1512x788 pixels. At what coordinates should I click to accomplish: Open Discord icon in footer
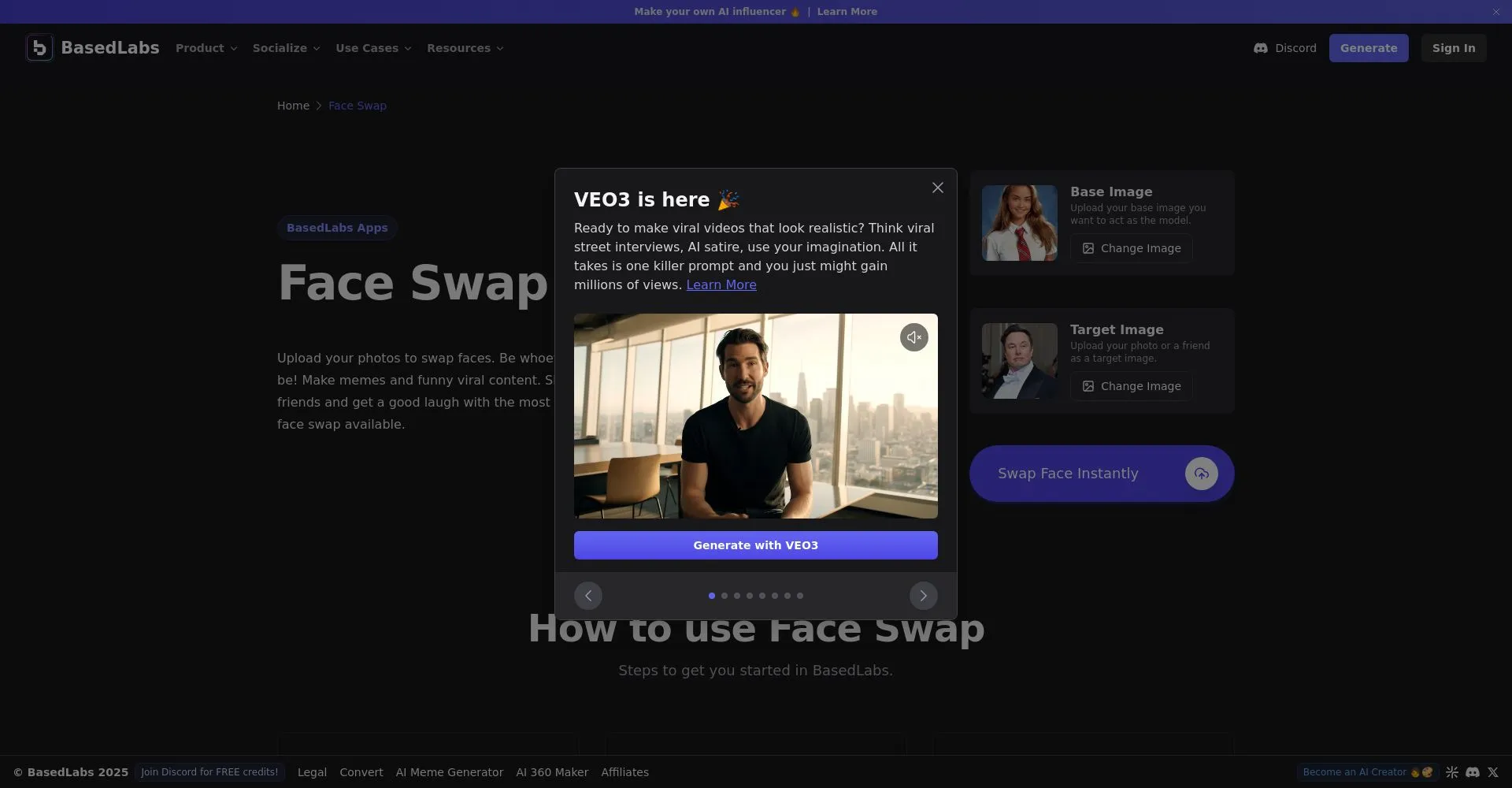click(1473, 772)
